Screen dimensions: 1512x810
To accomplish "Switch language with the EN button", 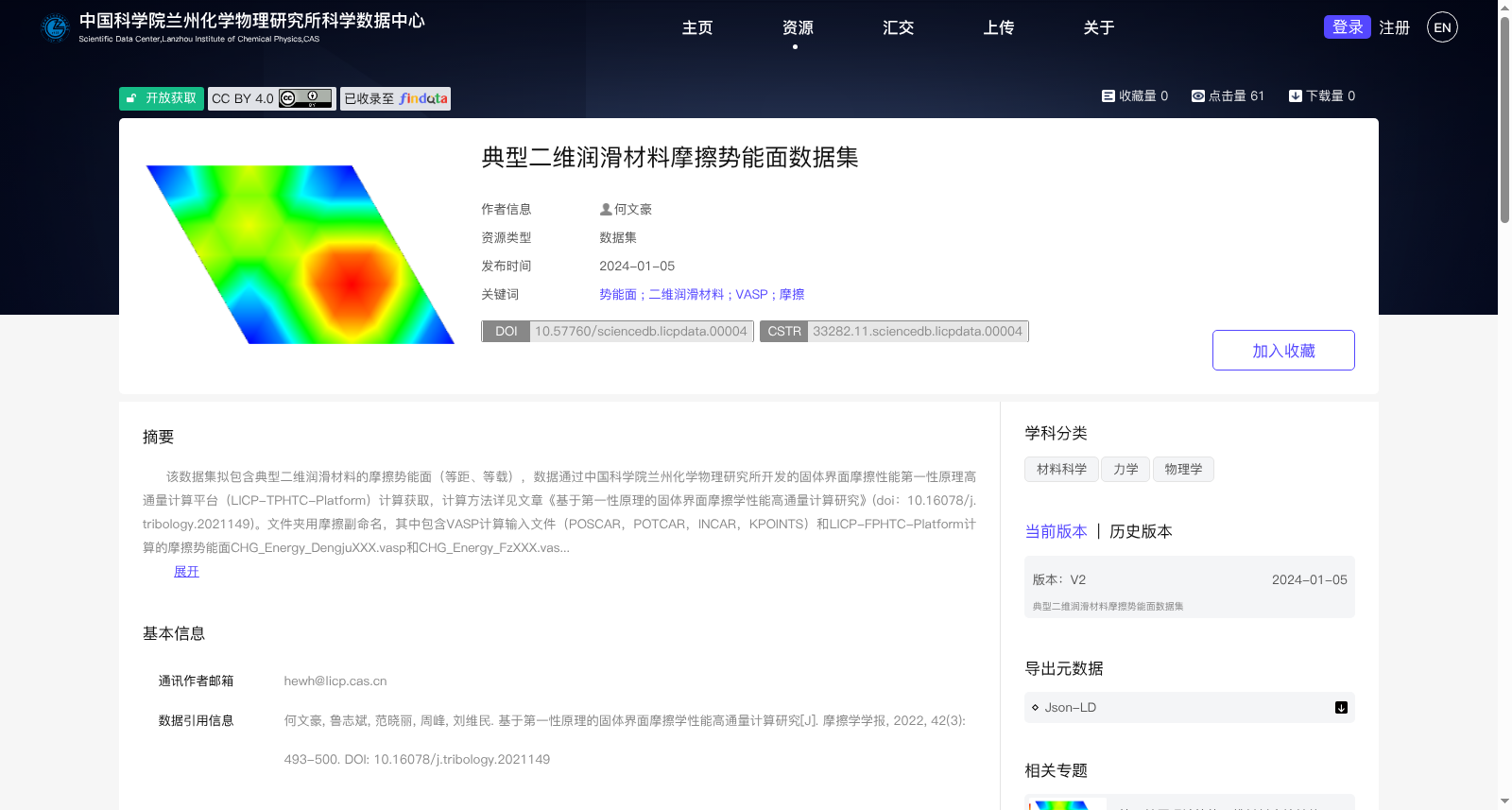I will (x=1442, y=27).
